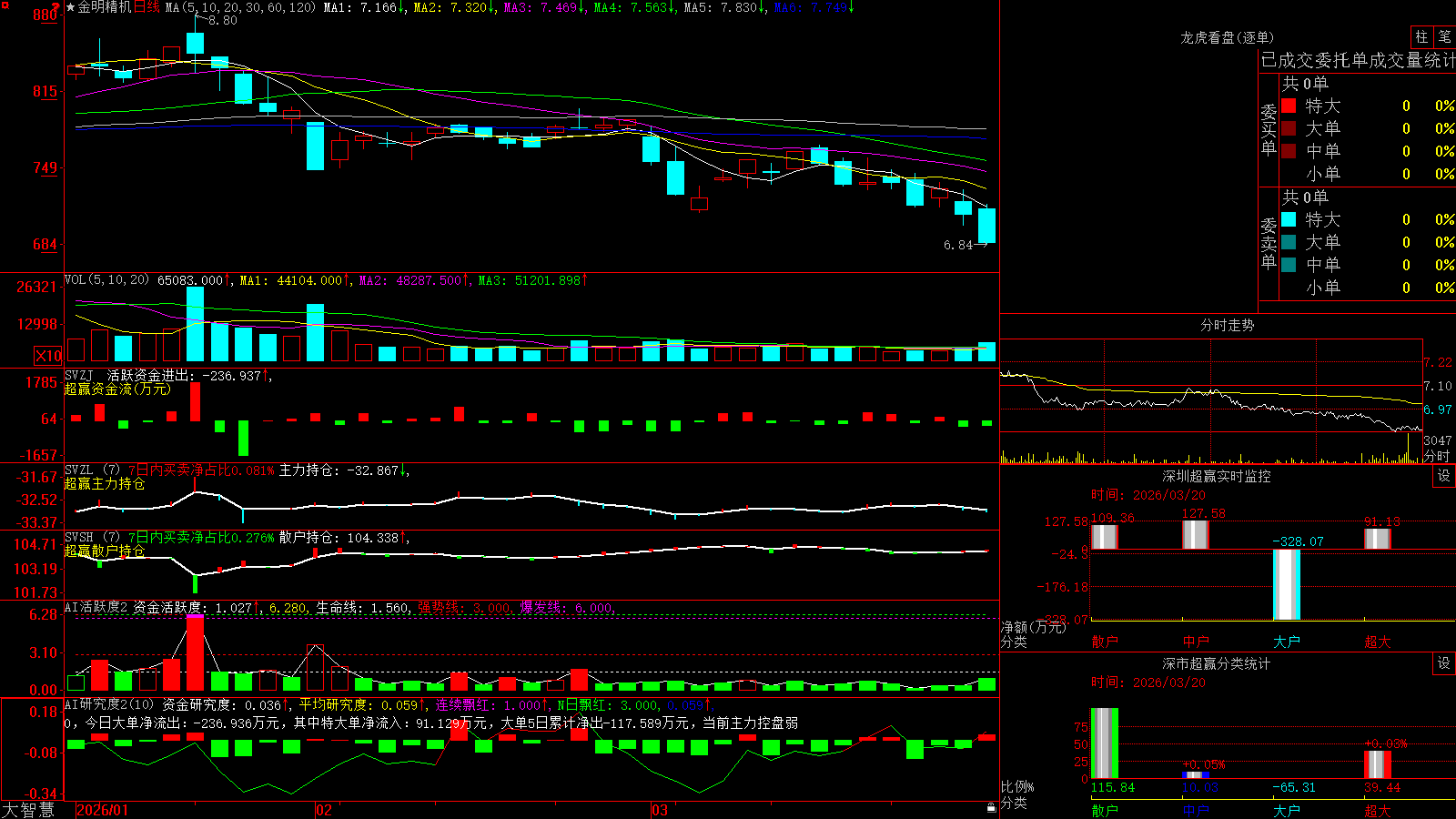Screen dimensions: 1456x819
Task: Click the 当前主力控盘弱 status text
Action: click(x=751, y=723)
